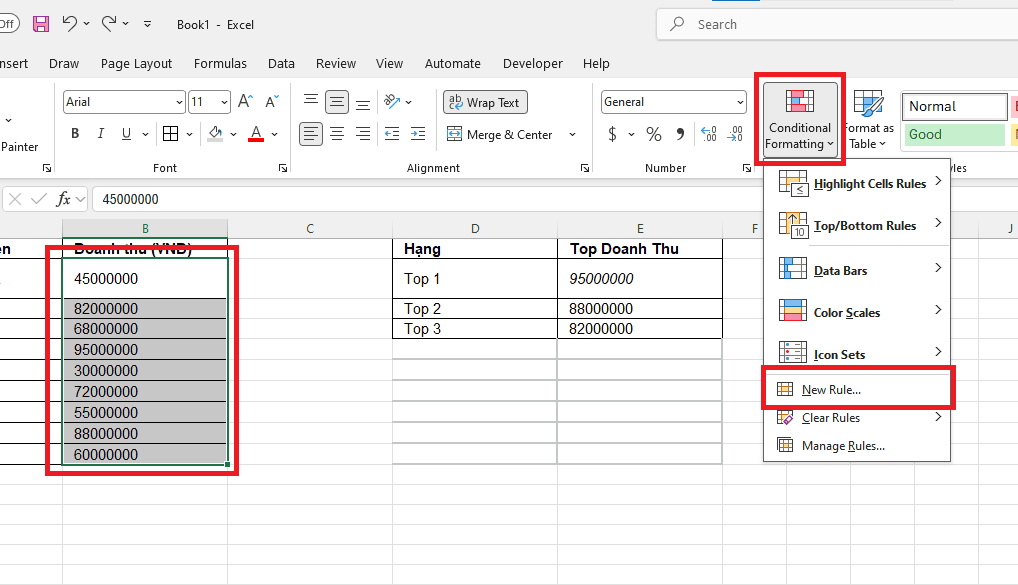The image size is (1018, 585).
Task: Open Merge & Center dropdown arrow
Action: (x=573, y=134)
